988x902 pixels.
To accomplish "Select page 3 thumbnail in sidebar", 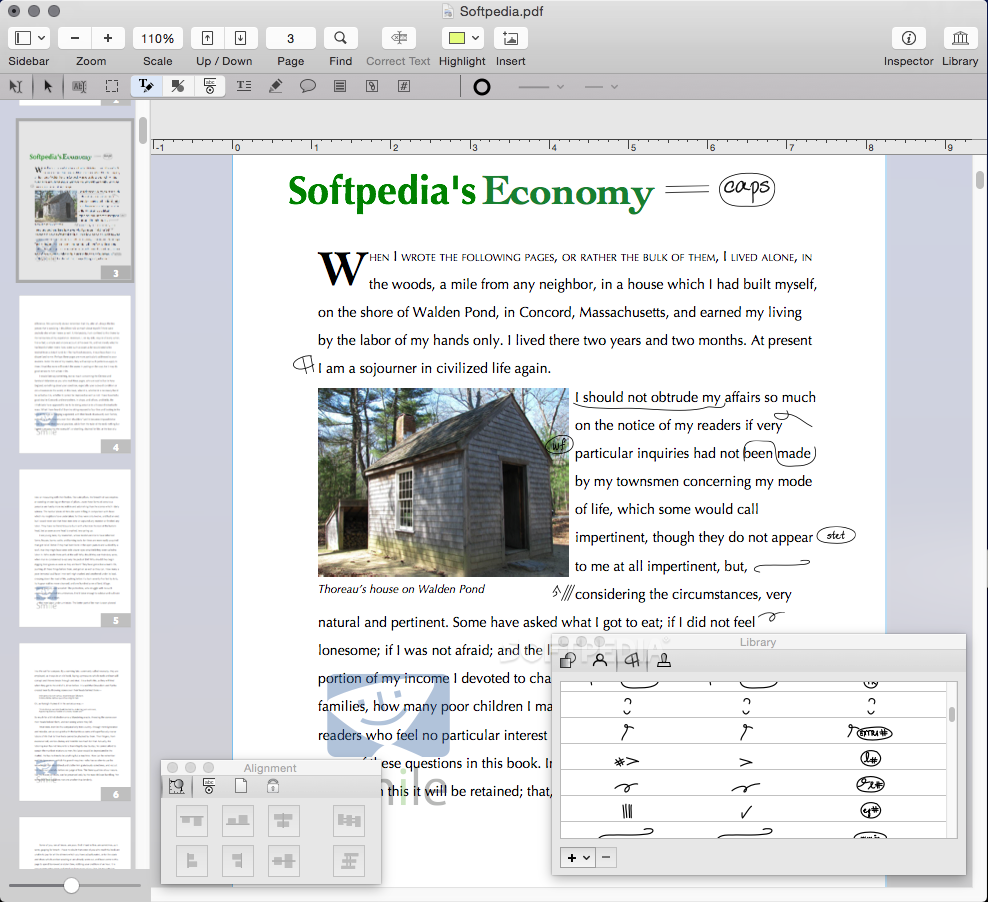I will (75, 200).
